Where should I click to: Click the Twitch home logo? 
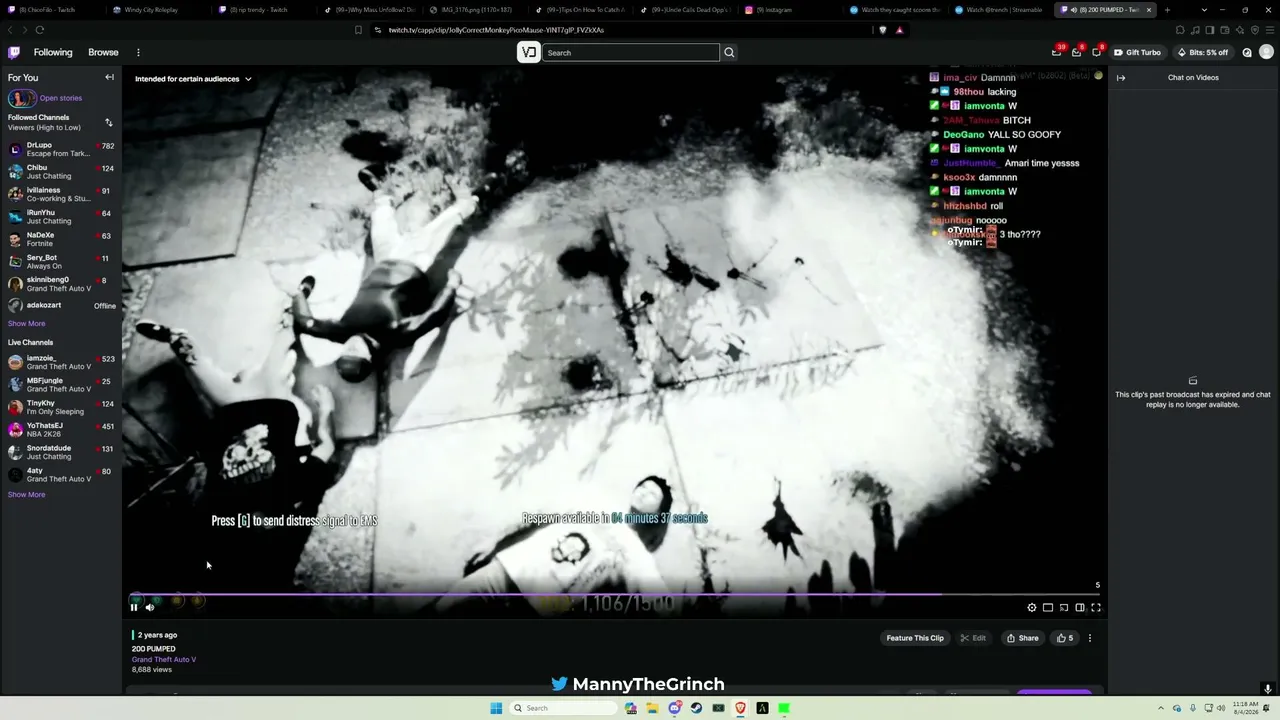[14, 52]
